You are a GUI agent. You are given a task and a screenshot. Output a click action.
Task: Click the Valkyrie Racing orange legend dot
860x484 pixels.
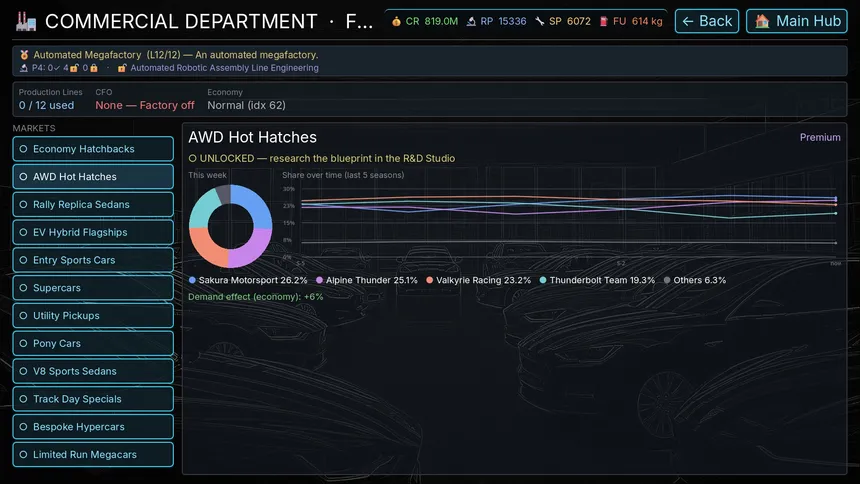click(x=429, y=280)
